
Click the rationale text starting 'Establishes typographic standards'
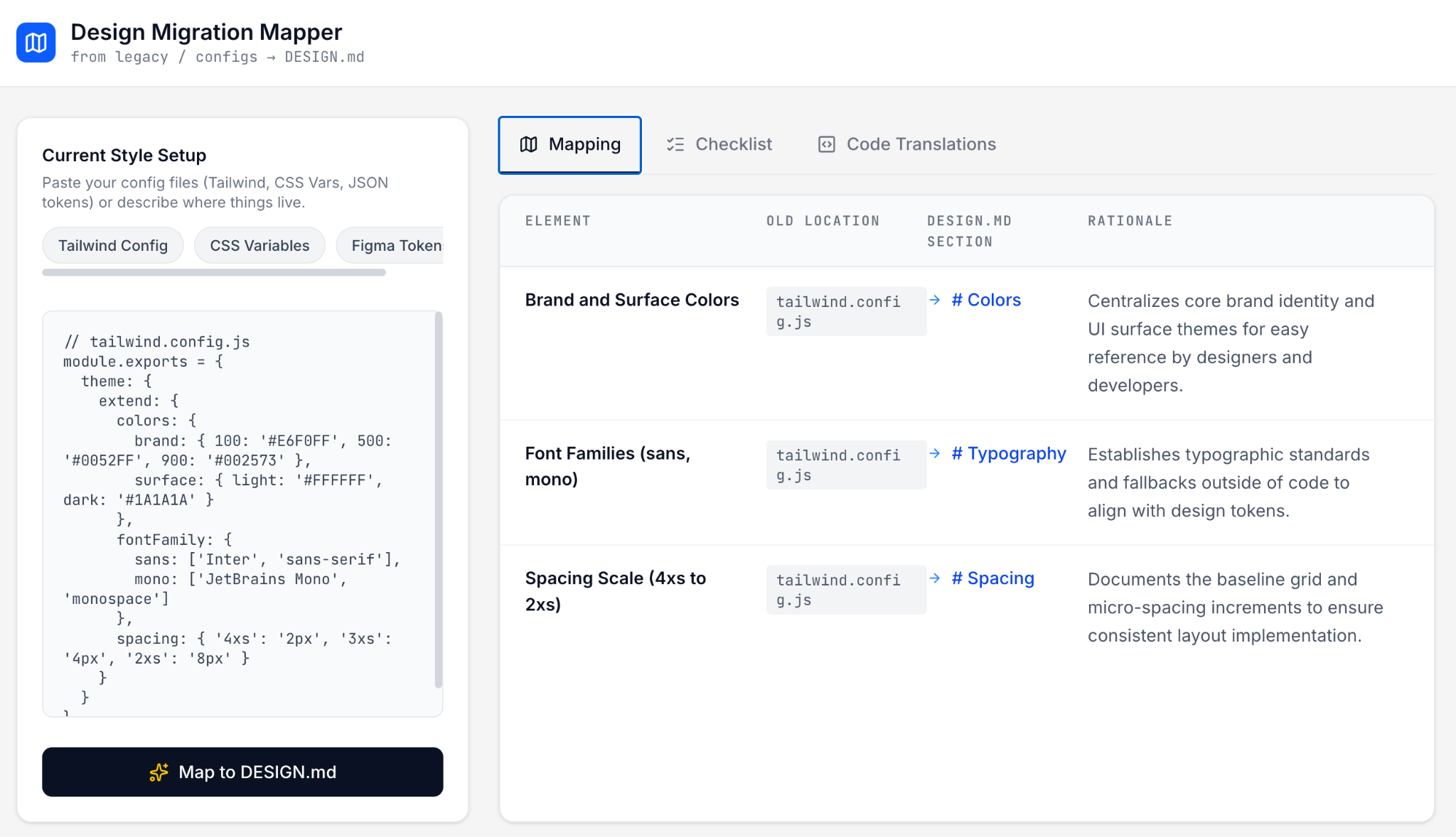(x=1228, y=482)
